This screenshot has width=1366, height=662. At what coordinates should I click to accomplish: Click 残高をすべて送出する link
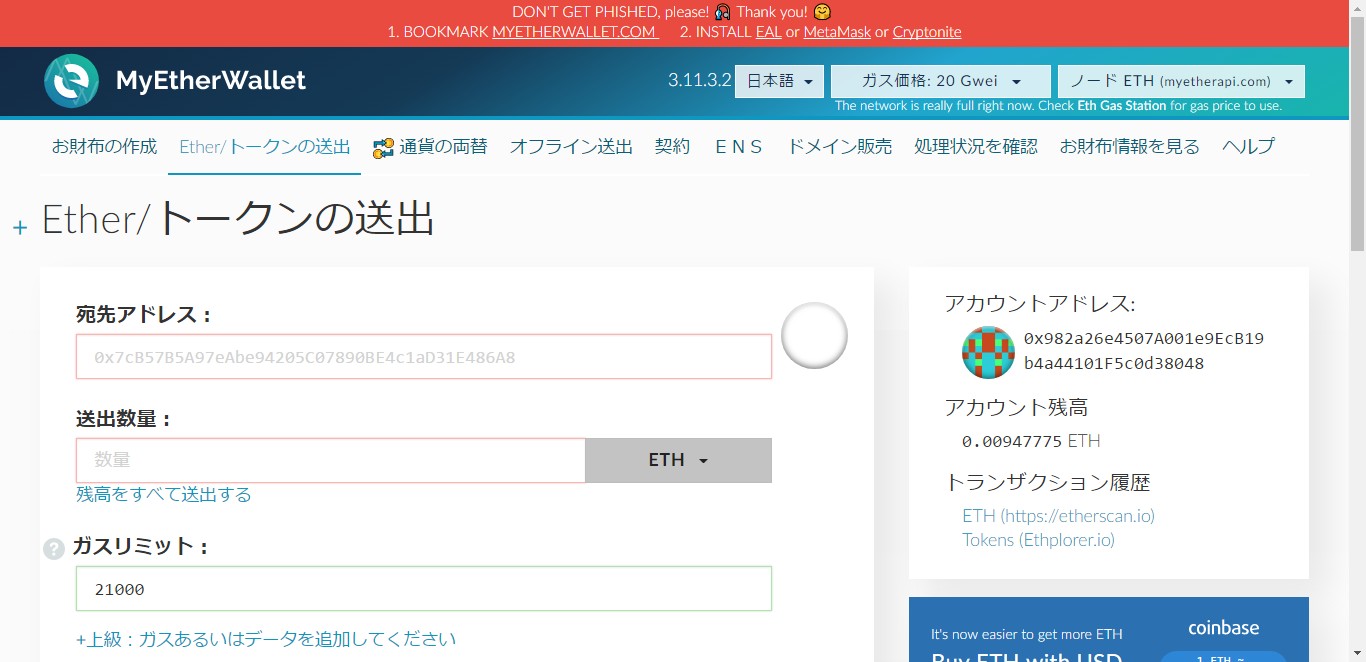click(x=164, y=495)
